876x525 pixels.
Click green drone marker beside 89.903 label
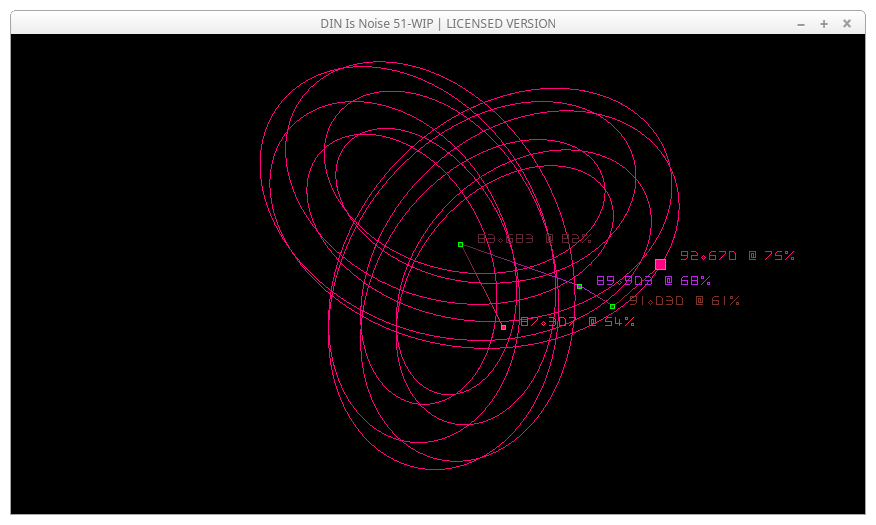point(579,286)
